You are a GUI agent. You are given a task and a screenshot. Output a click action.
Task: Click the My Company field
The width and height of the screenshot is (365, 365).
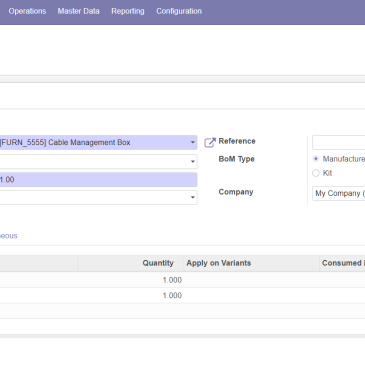pos(338,193)
